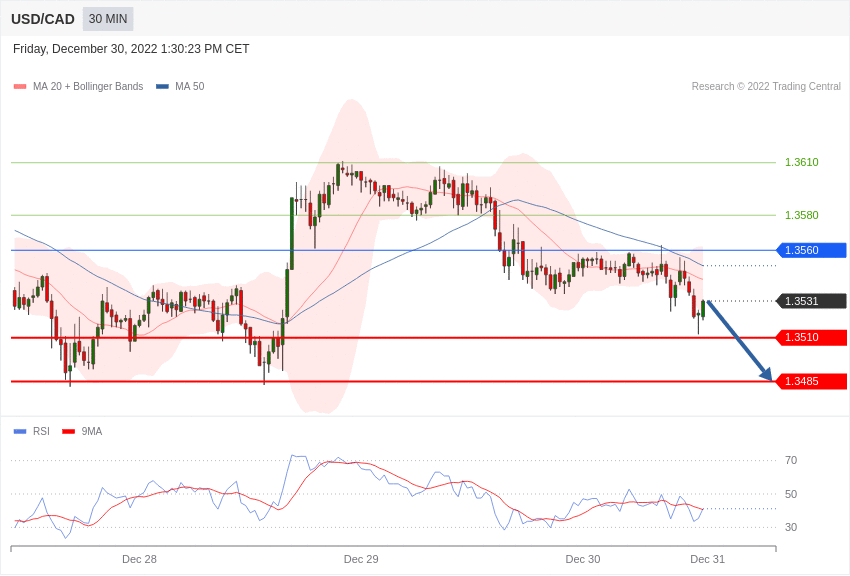Click the Dec 29 date axis label
This screenshot has width=850, height=576.
361,559
